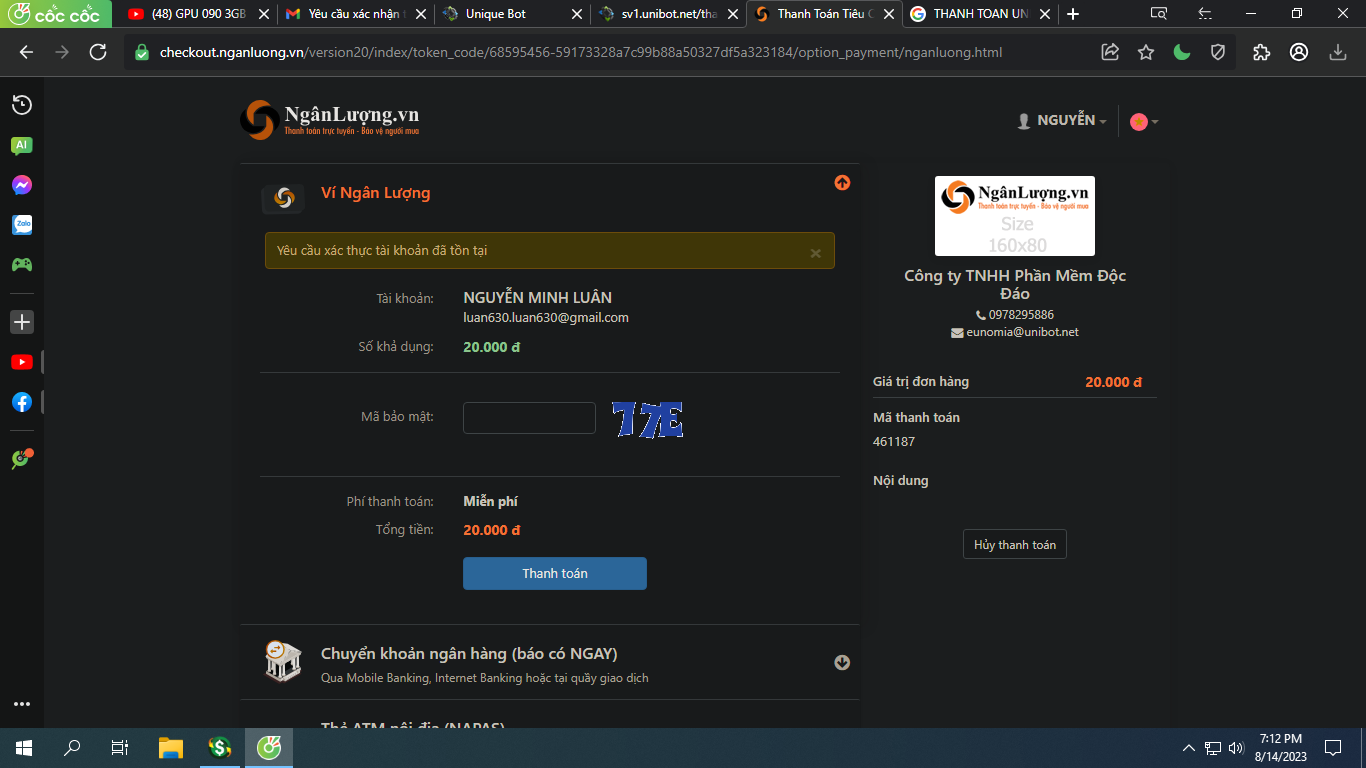Screen dimensions: 1366x768
Task: Show hidden system tray icons
Action: 1189,747
